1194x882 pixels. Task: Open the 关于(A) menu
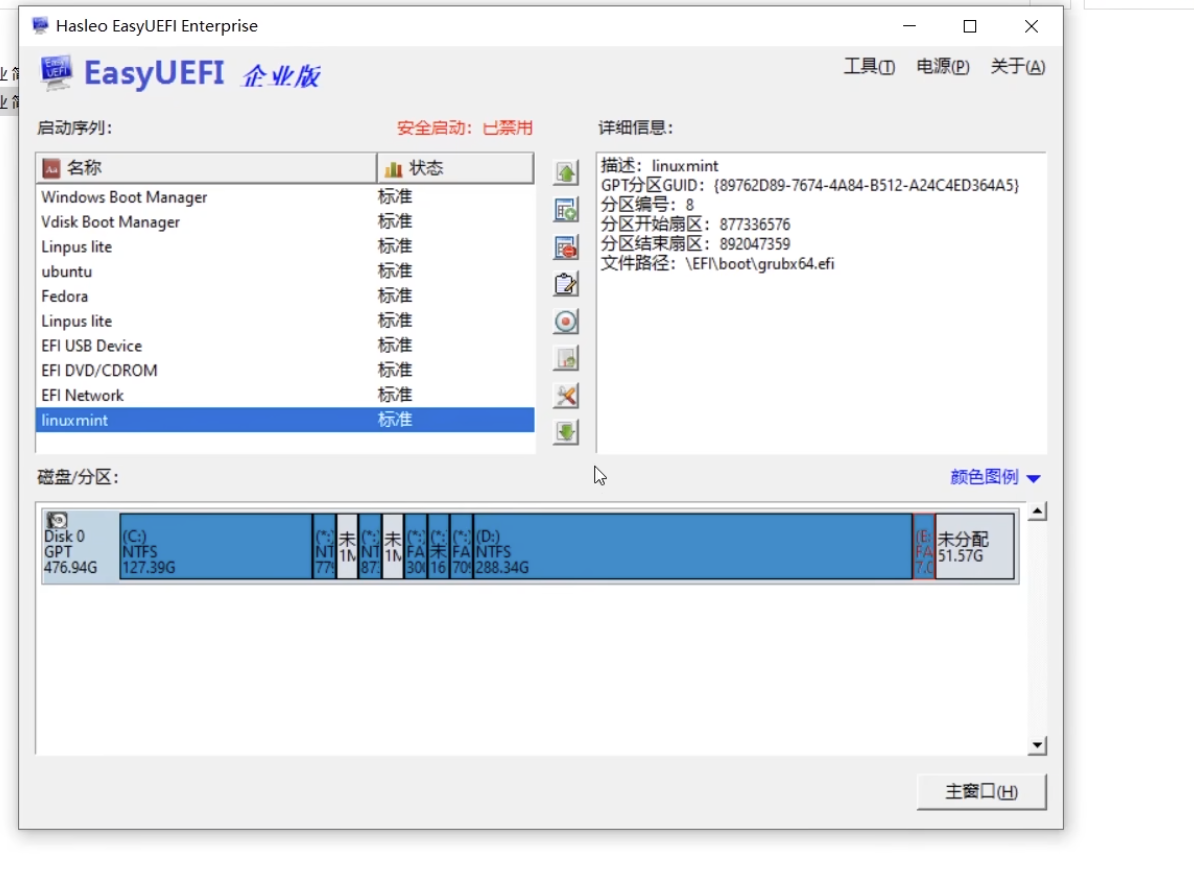point(1017,66)
